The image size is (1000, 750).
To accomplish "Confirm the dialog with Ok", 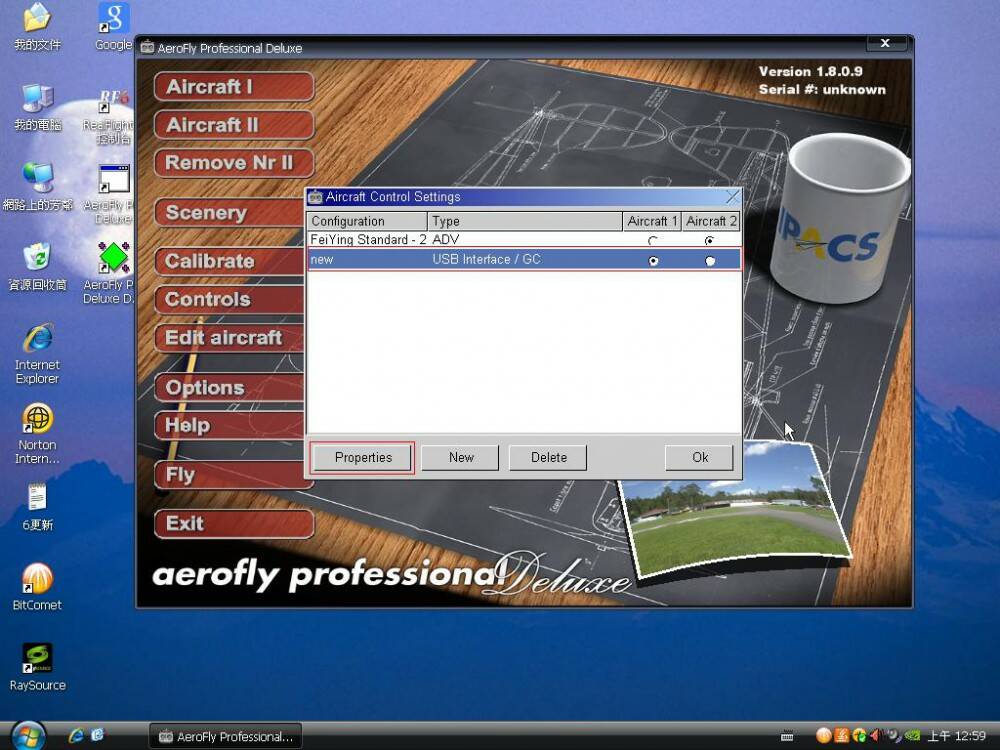I will point(700,457).
